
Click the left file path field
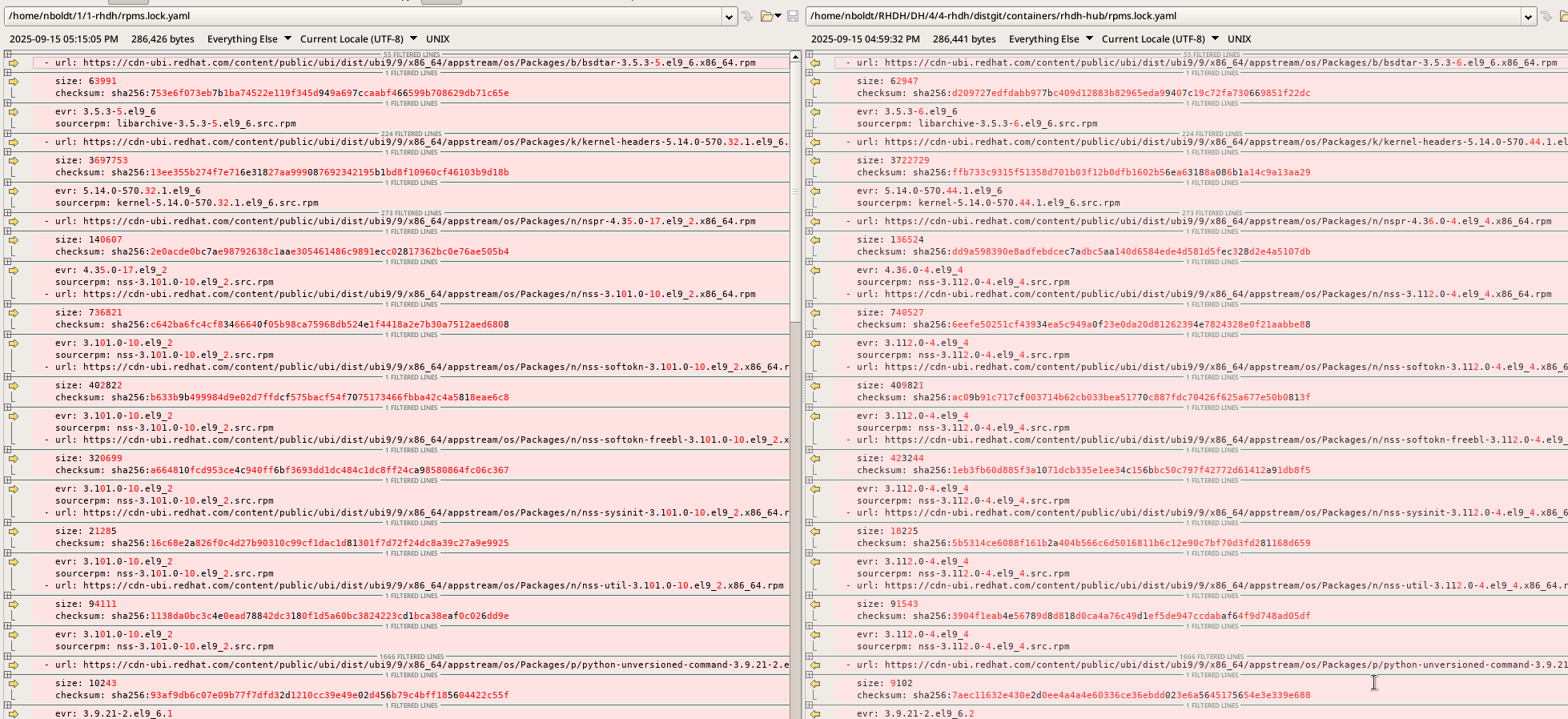click(364, 16)
